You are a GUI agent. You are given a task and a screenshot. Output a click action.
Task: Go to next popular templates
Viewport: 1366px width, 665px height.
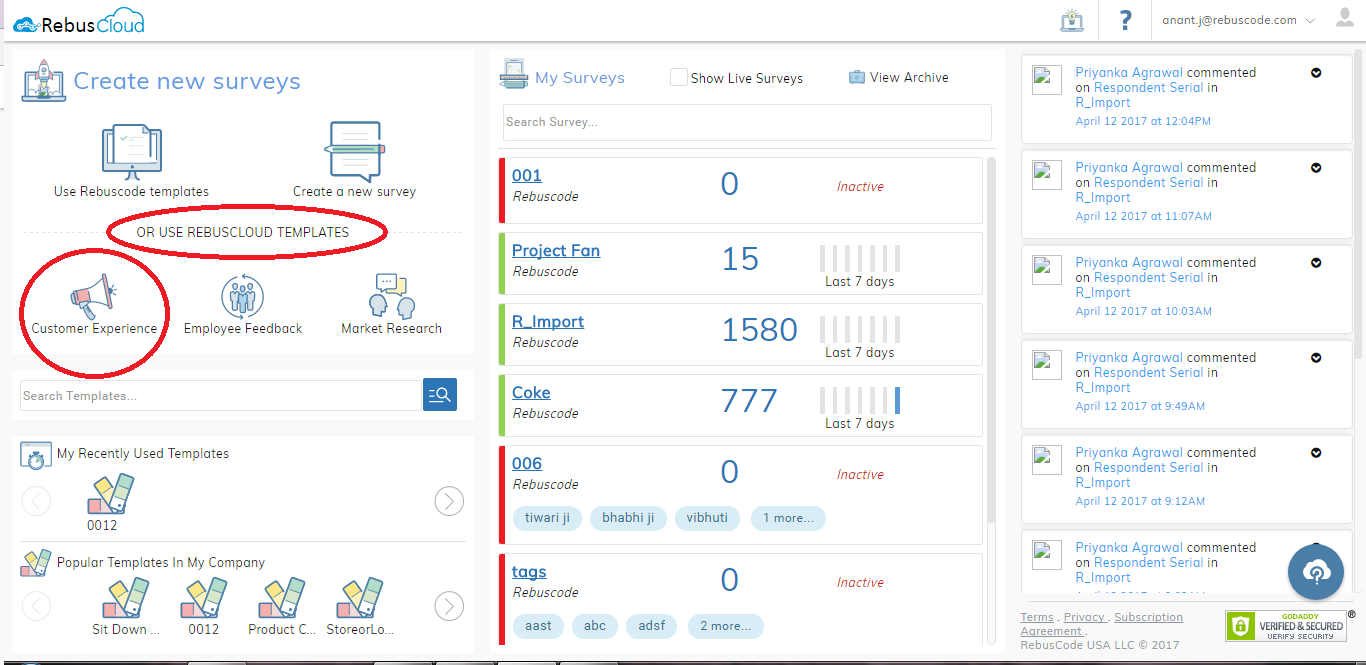[x=449, y=605]
